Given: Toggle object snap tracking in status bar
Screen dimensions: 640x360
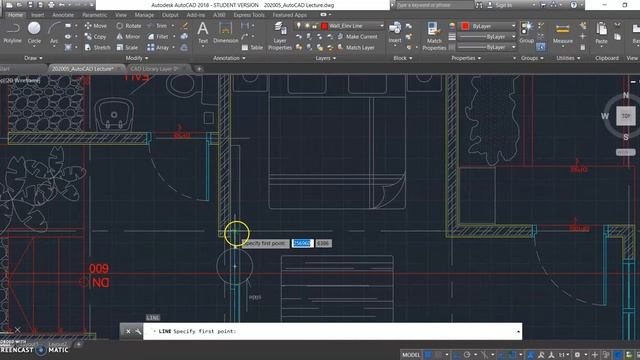Looking at the screenshot, I should [x=502, y=355].
